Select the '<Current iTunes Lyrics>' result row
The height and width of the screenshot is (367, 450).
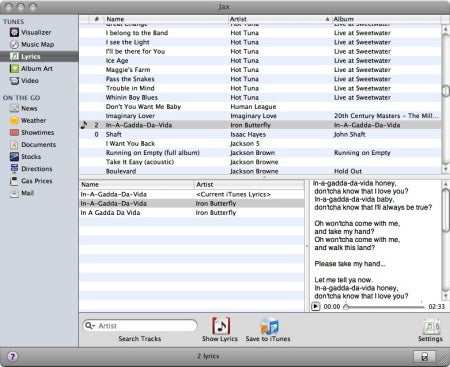click(x=192, y=194)
